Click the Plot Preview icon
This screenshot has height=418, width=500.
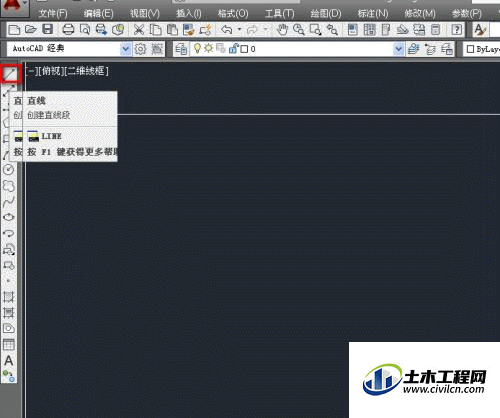click(x=85, y=30)
